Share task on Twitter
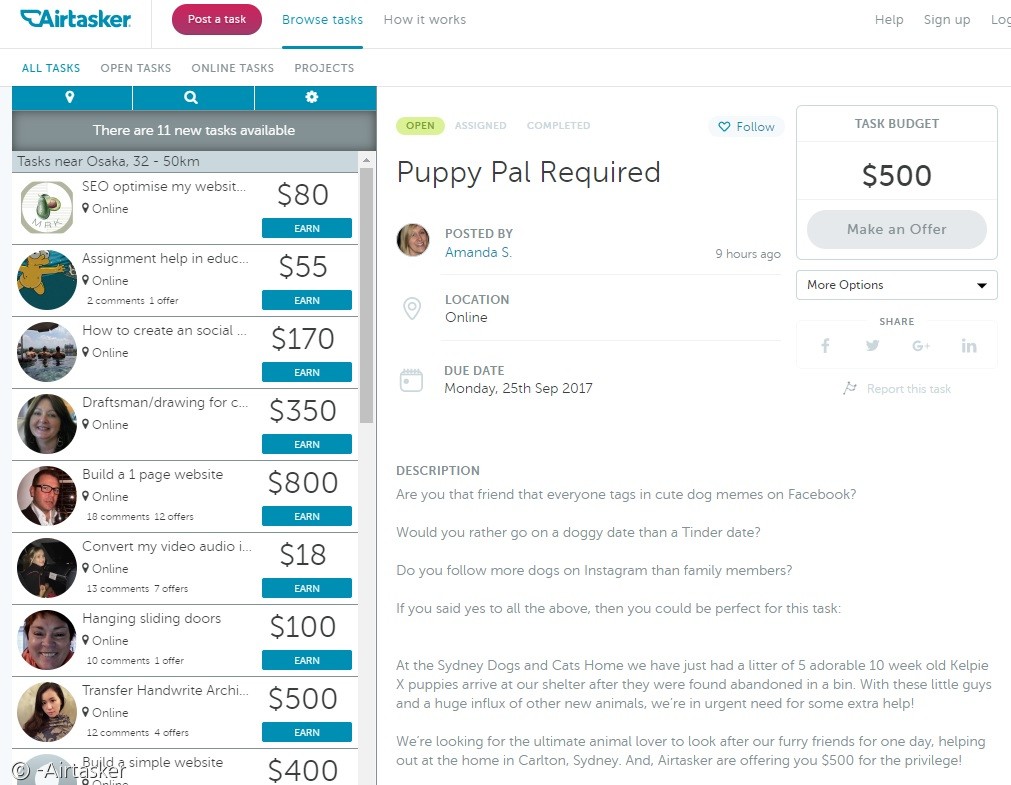The image size is (1011, 785). 872,346
